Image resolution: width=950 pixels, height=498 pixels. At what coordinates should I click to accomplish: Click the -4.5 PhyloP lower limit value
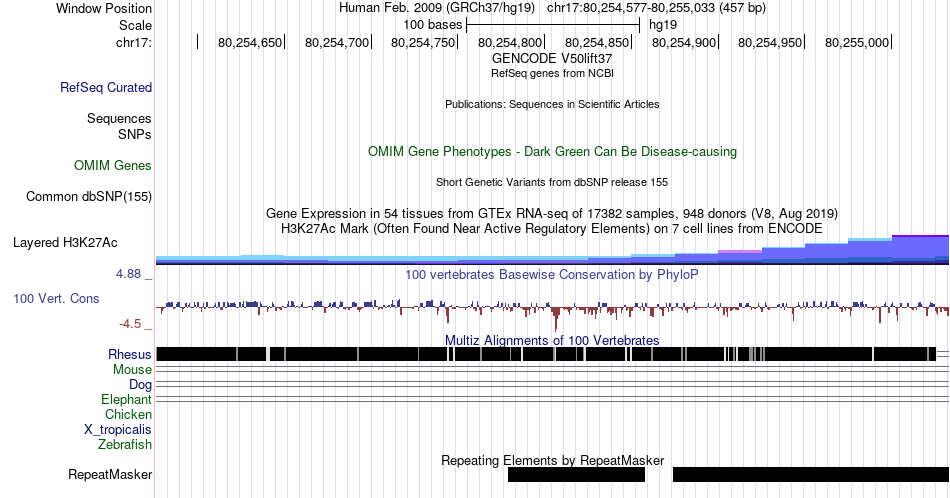pyautogui.click(x=130, y=324)
